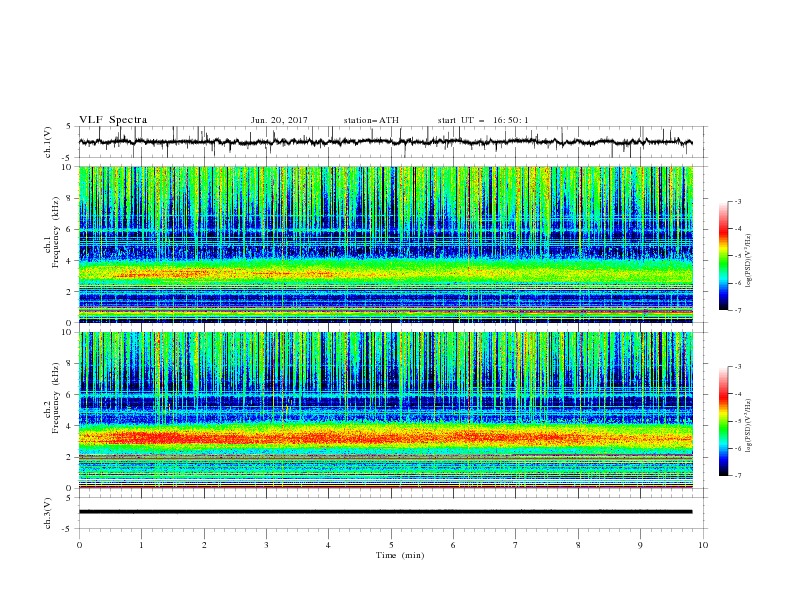Click the ch.2 colorbar -7 tick label
The width and height of the screenshot is (792, 612).
click(738, 476)
